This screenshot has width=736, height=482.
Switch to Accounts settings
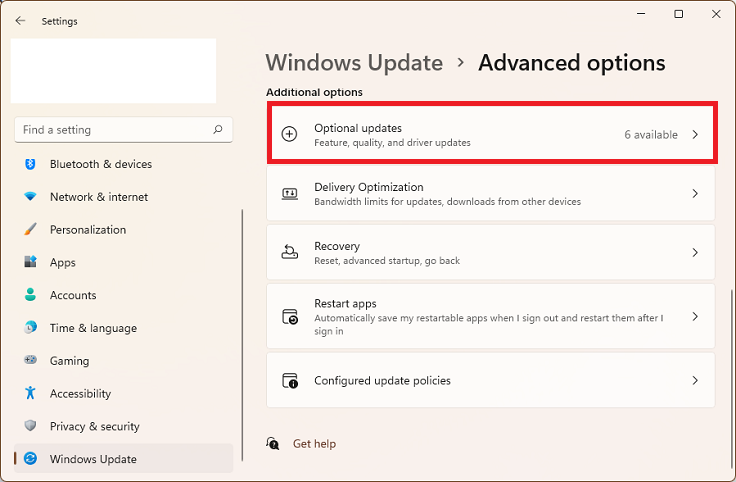tap(123, 295)
